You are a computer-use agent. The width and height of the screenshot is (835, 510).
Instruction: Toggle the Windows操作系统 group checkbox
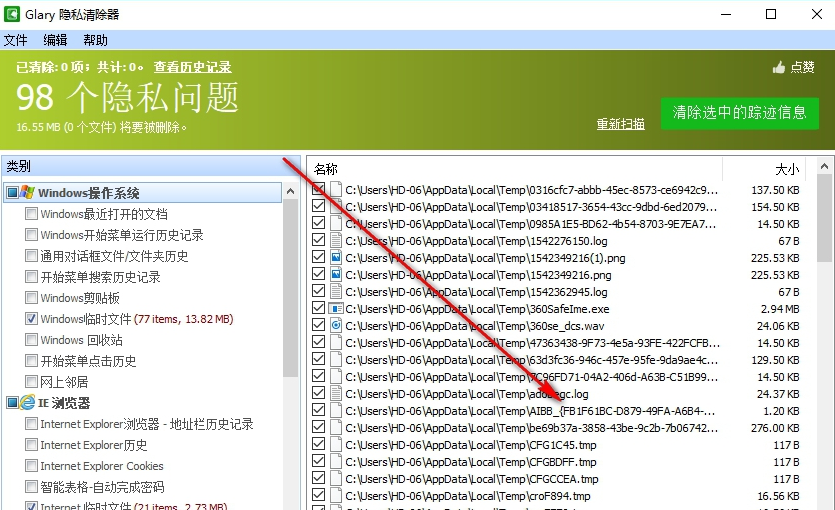click(12, 192)
